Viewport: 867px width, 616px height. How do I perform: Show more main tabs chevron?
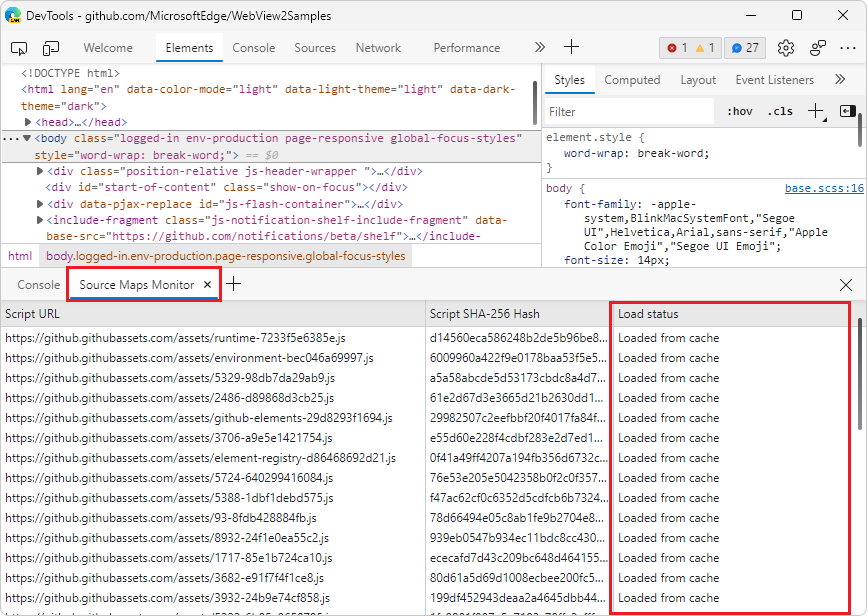(540, 48)
